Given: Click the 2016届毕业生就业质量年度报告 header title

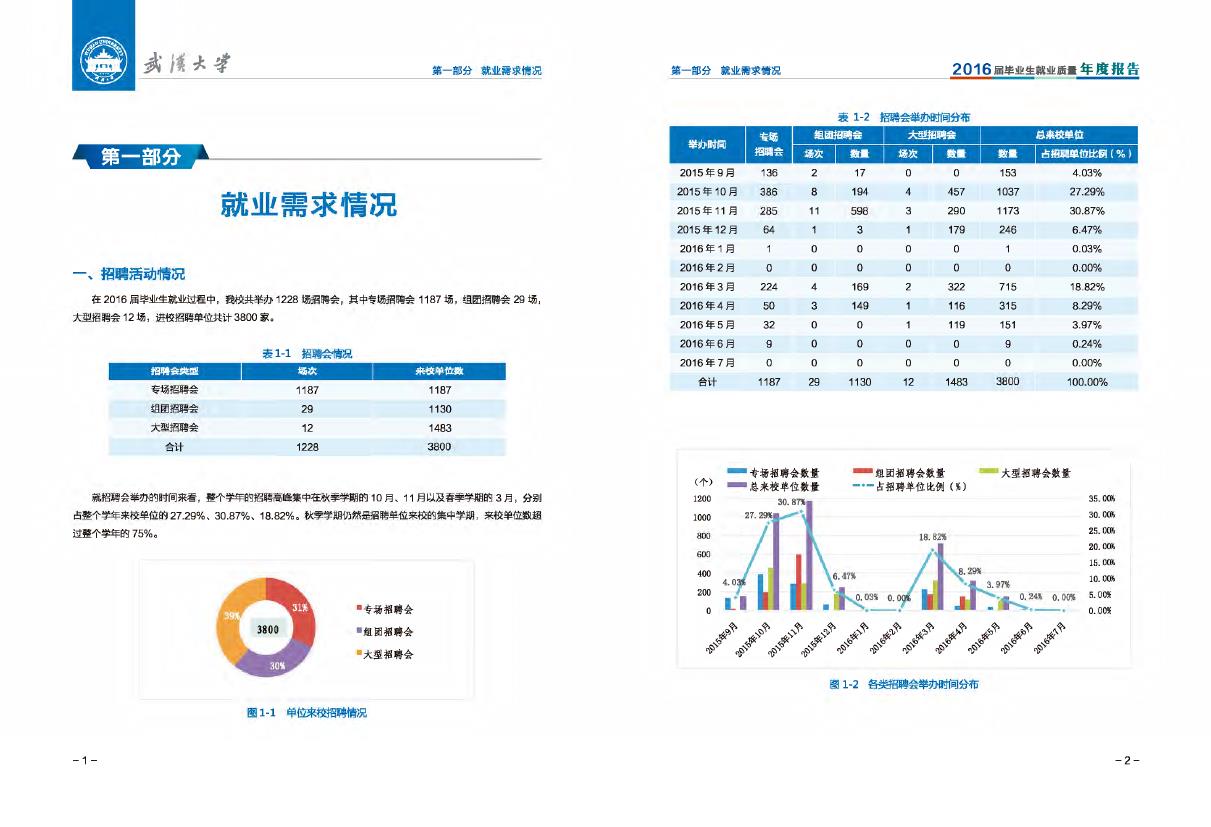Looking at the screenshot, I should coord(1045,69).
